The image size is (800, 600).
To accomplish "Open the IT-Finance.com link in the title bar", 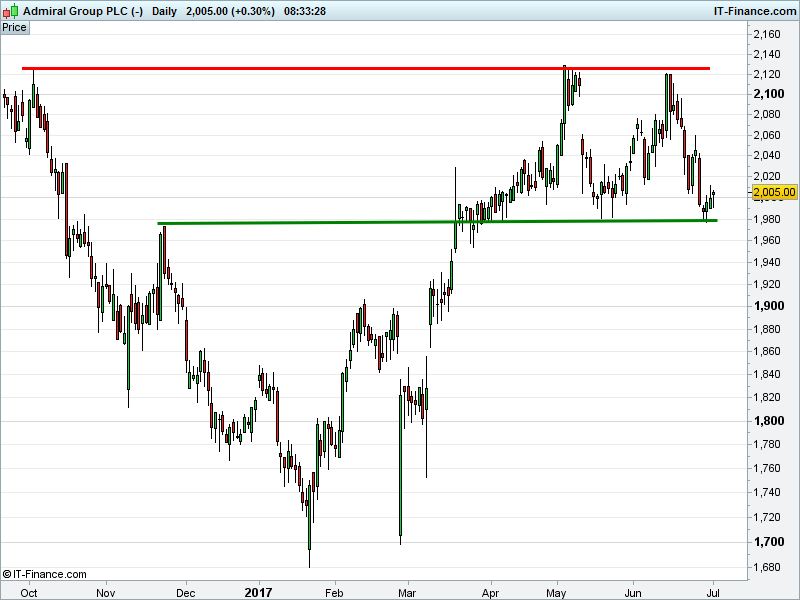I will tap(755, 11).
